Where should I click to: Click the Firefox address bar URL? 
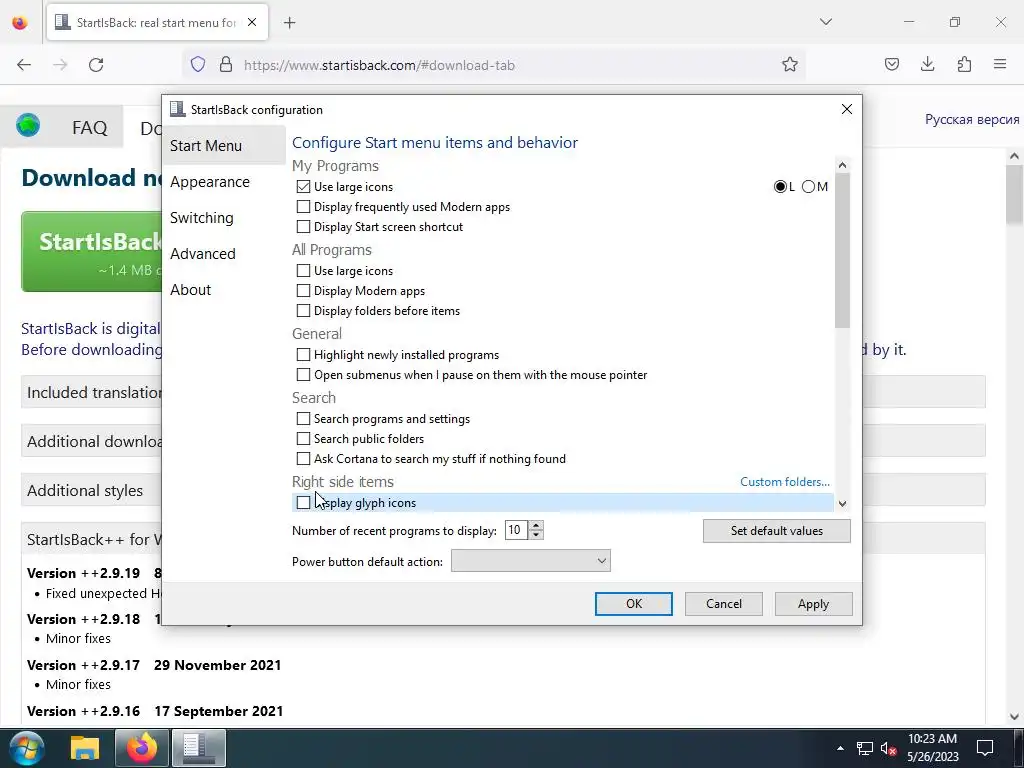click(x=379, y=65)
